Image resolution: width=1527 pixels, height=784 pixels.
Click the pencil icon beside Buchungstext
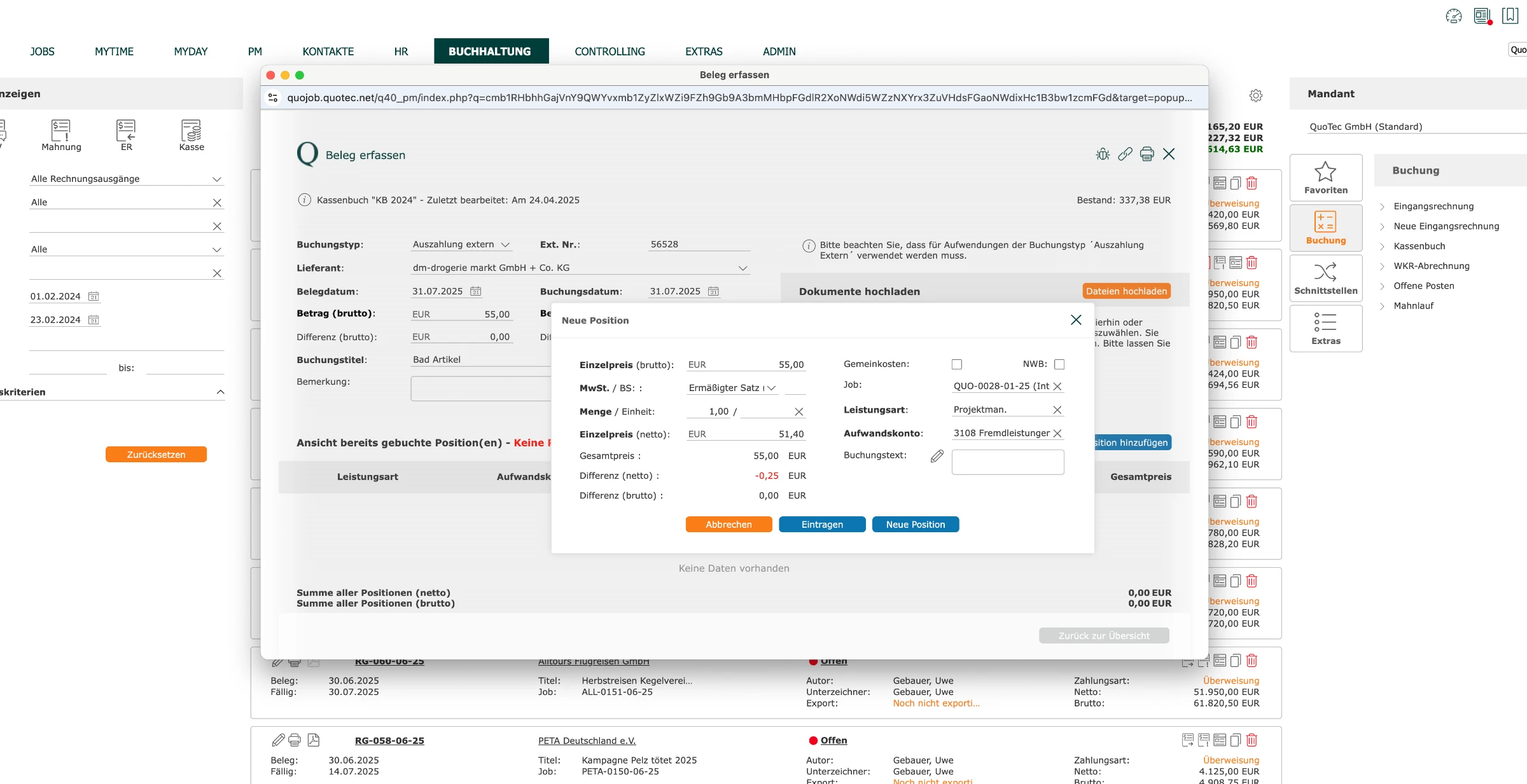click(937, 456)
